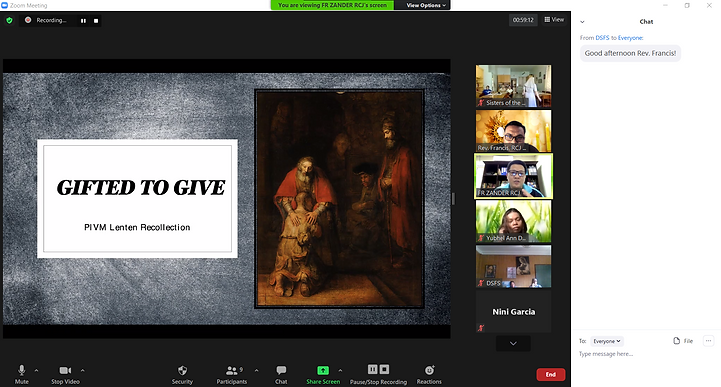Viewport: 721px width, 387px height.
Task: Show more participants with down chevron
Action: [513, 343]
